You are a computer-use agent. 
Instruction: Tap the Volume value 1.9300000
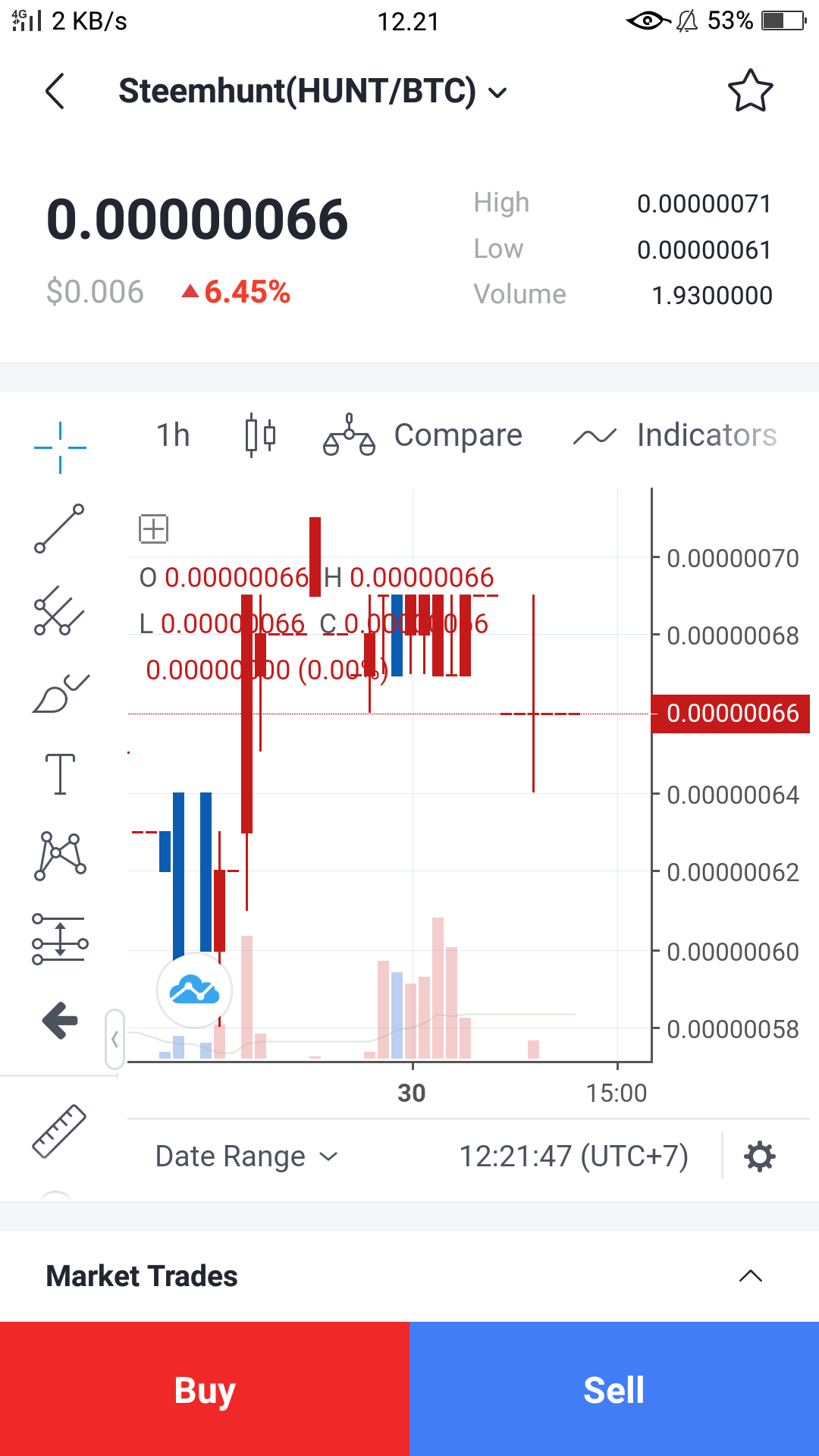pyautogui.click(x=712, y=296)
